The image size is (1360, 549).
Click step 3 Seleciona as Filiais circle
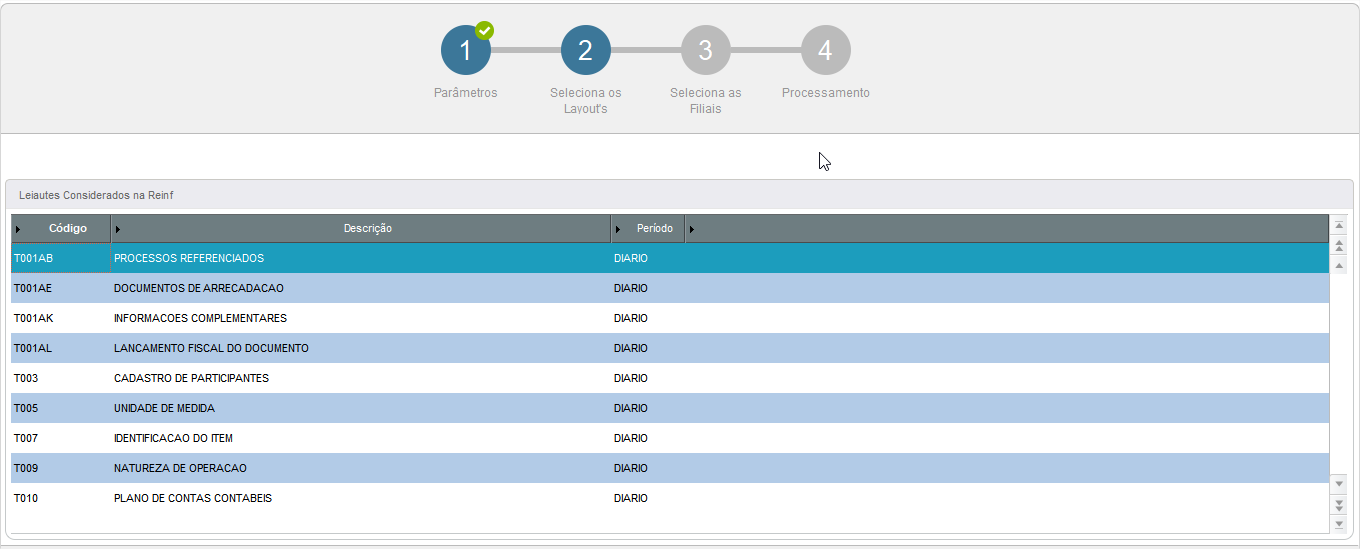click(x=706, y=50)
